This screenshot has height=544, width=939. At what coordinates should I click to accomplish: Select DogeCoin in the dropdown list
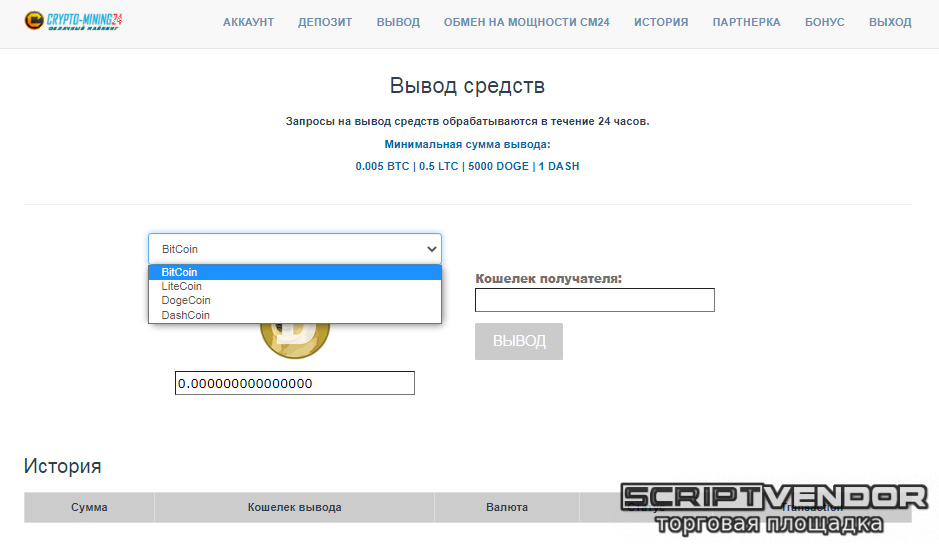186,300
